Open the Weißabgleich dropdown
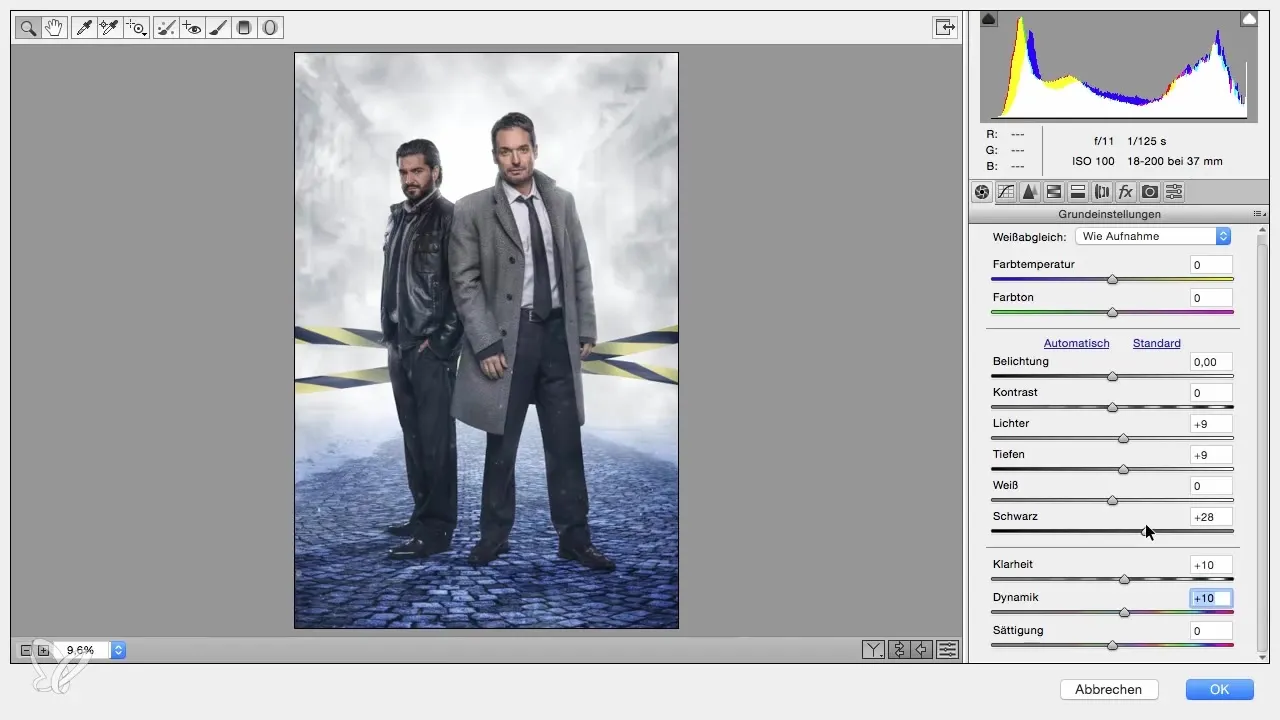 [x=1152, y=236]
